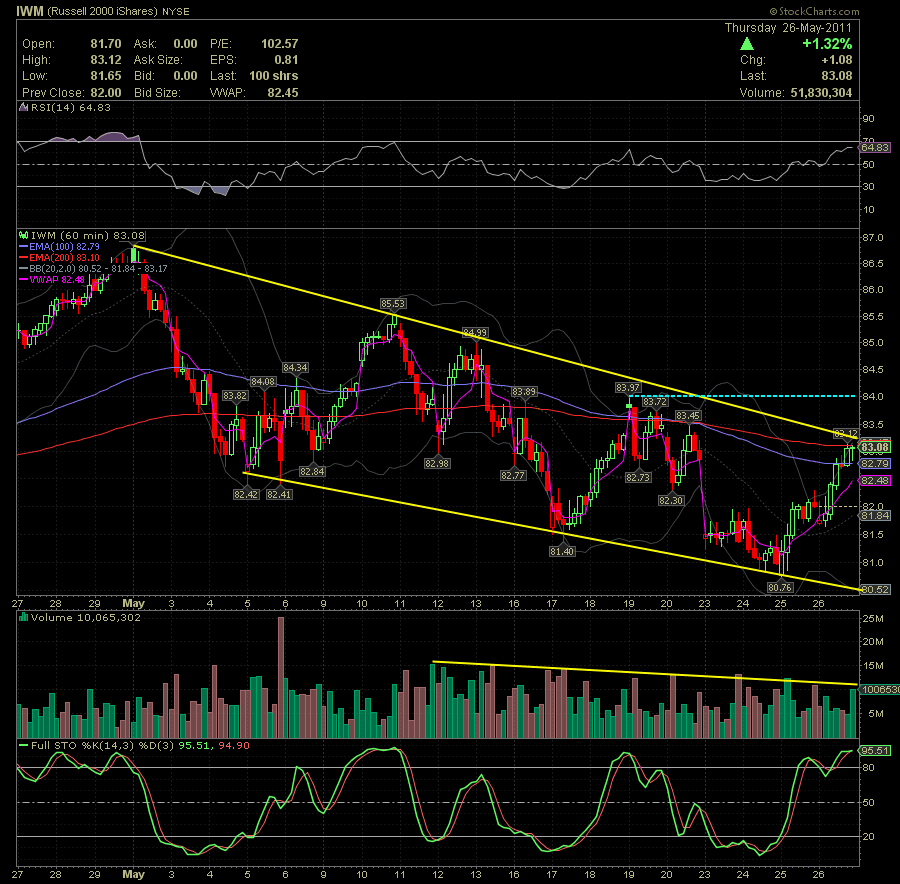Click the IWM (60 min) legend icon
Viewport: 900px width, 884px height.
tap(23, 234)
